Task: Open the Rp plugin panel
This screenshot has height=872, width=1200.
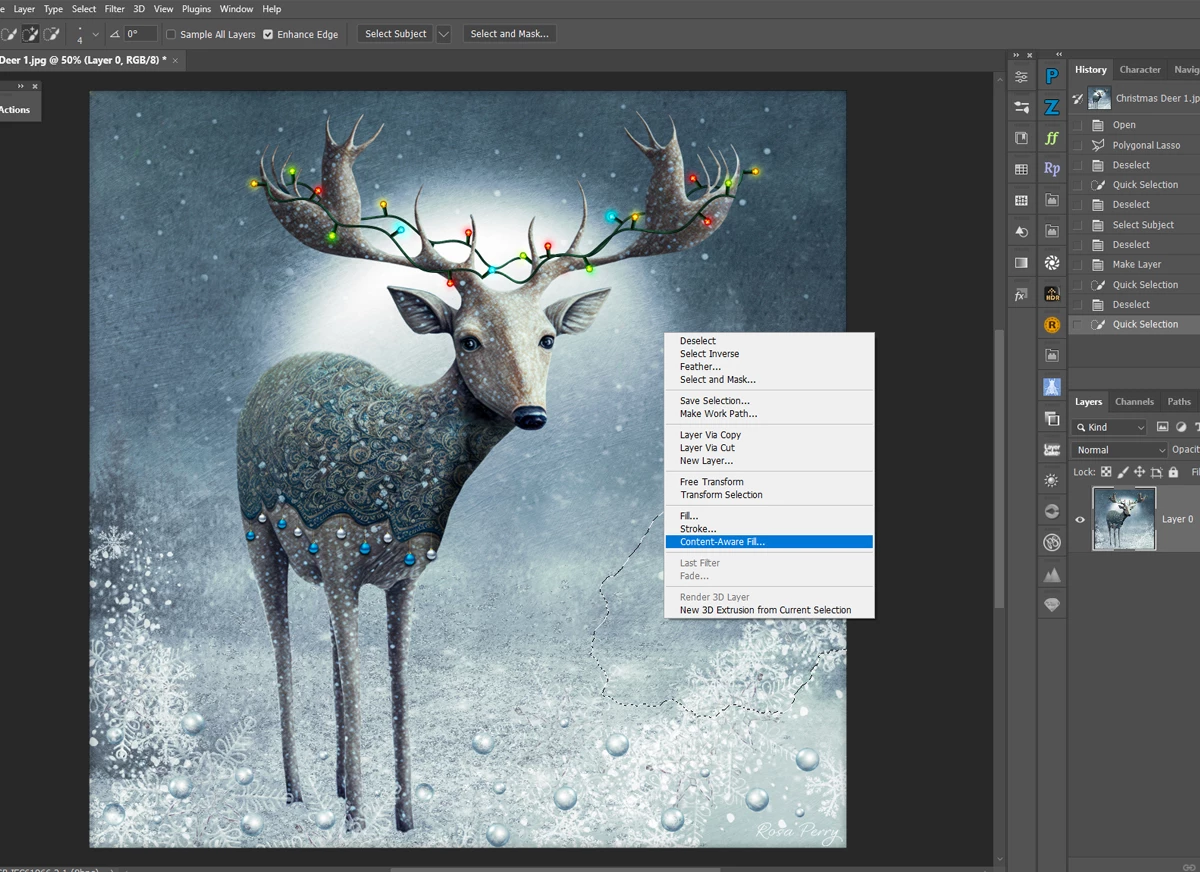Action: (1052, 169)
